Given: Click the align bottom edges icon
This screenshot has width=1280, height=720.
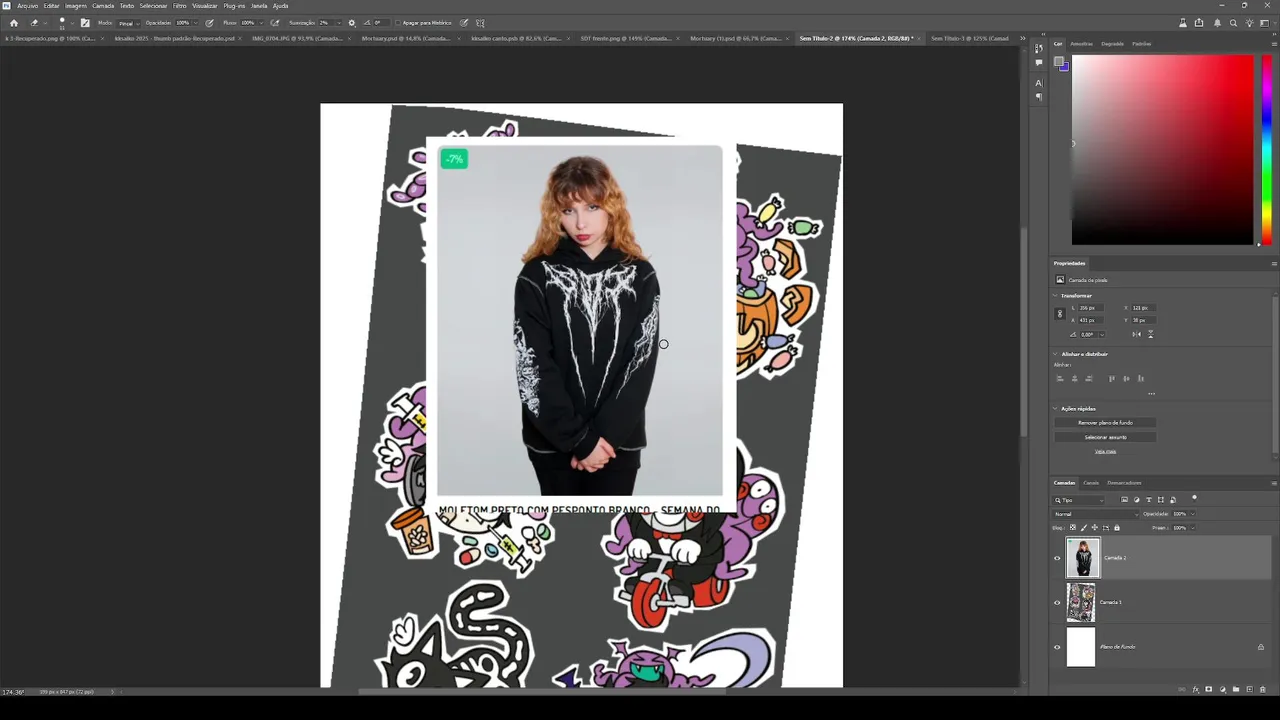Looking at the screenshot, I should coord(1140,378).
